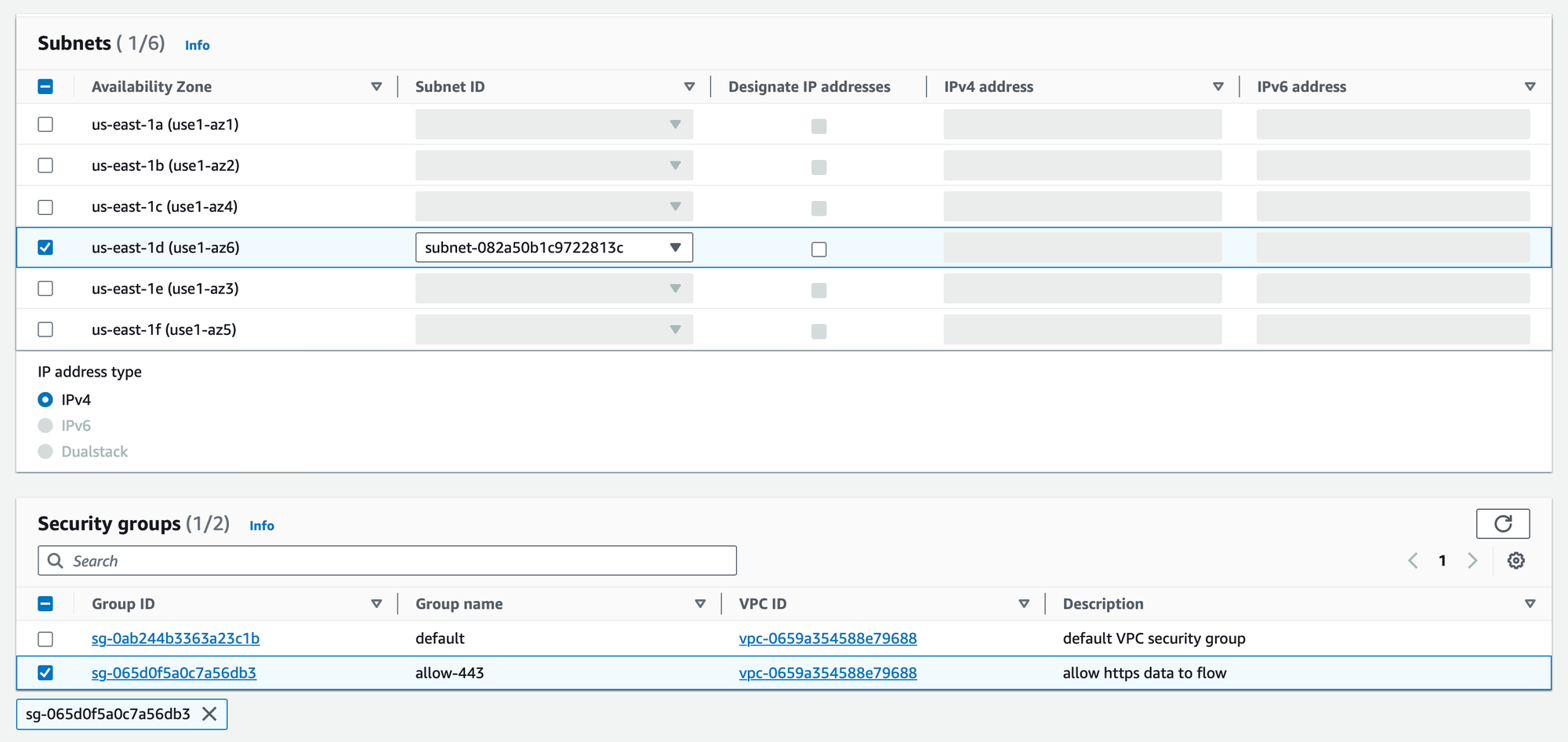Open subnet dropdown for us-east-1b
Screen dimensions: 1568x742
pos(554,165)
